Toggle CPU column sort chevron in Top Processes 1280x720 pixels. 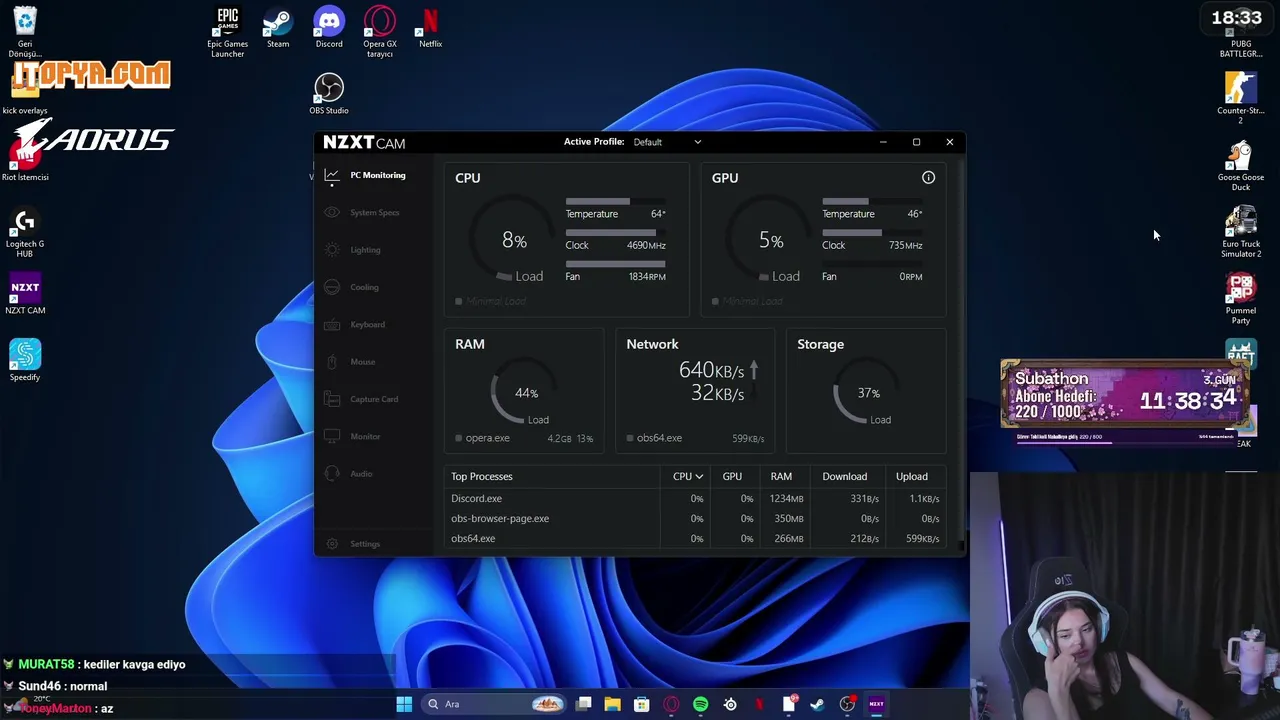point(699,477)
